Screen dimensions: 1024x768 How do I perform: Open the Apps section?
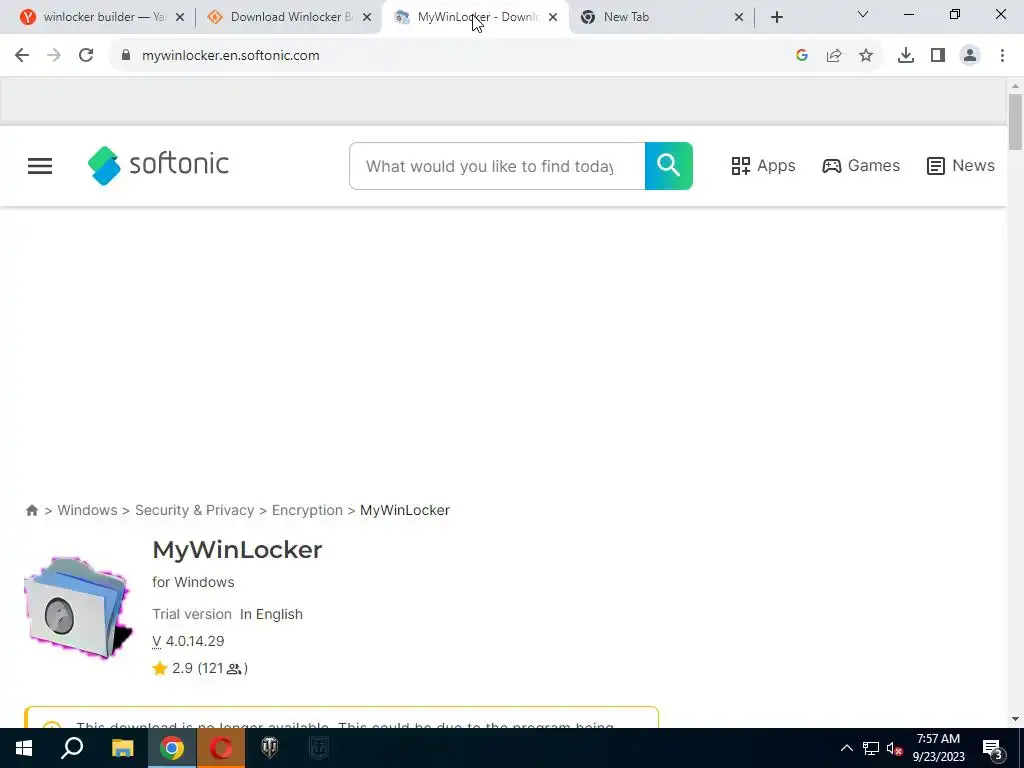(763, 166)
